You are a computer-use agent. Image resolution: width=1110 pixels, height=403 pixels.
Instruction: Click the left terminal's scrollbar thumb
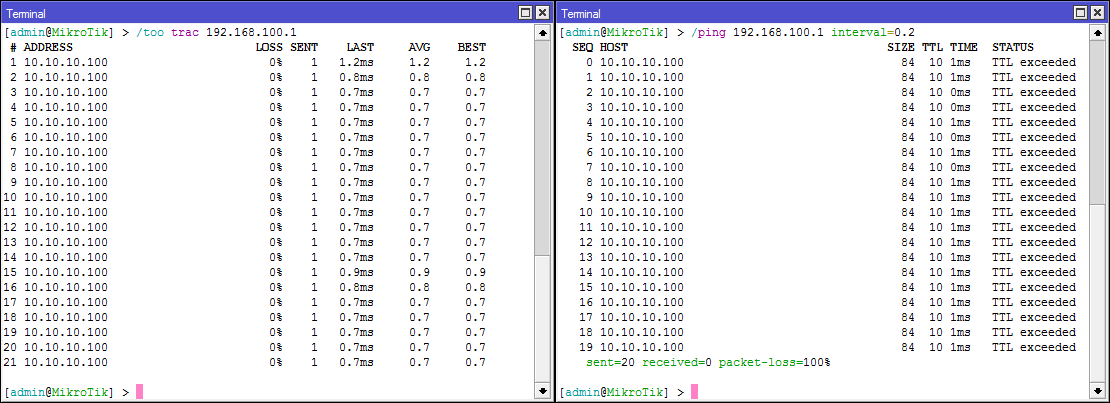pos(542,147)
